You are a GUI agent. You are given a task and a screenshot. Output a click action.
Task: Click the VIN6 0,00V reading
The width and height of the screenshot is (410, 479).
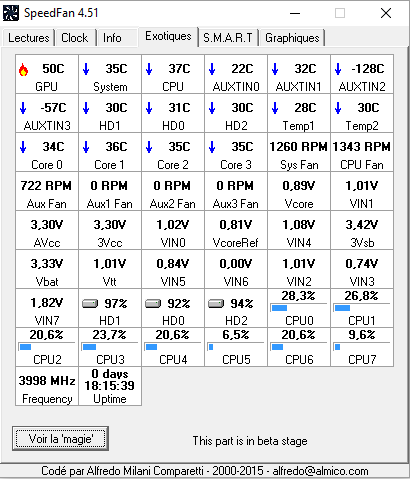click(236, 269)
